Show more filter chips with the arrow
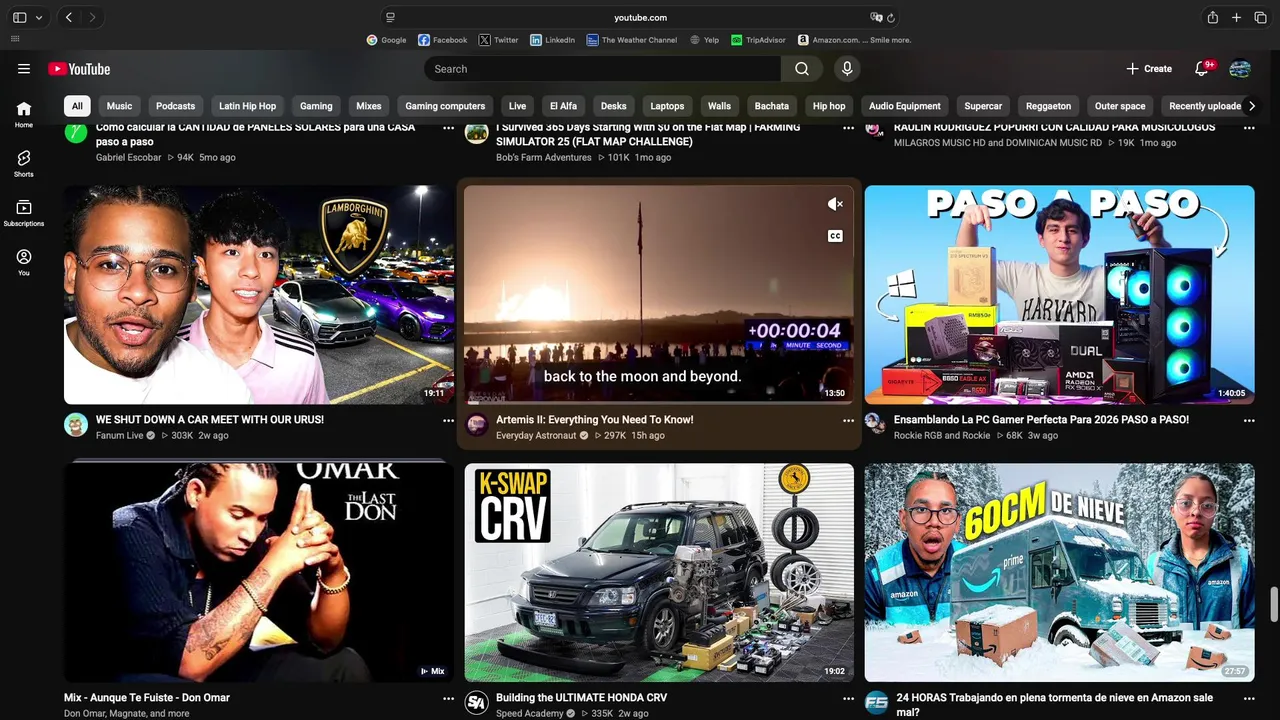1280x720 pixels. (1251, 106)
